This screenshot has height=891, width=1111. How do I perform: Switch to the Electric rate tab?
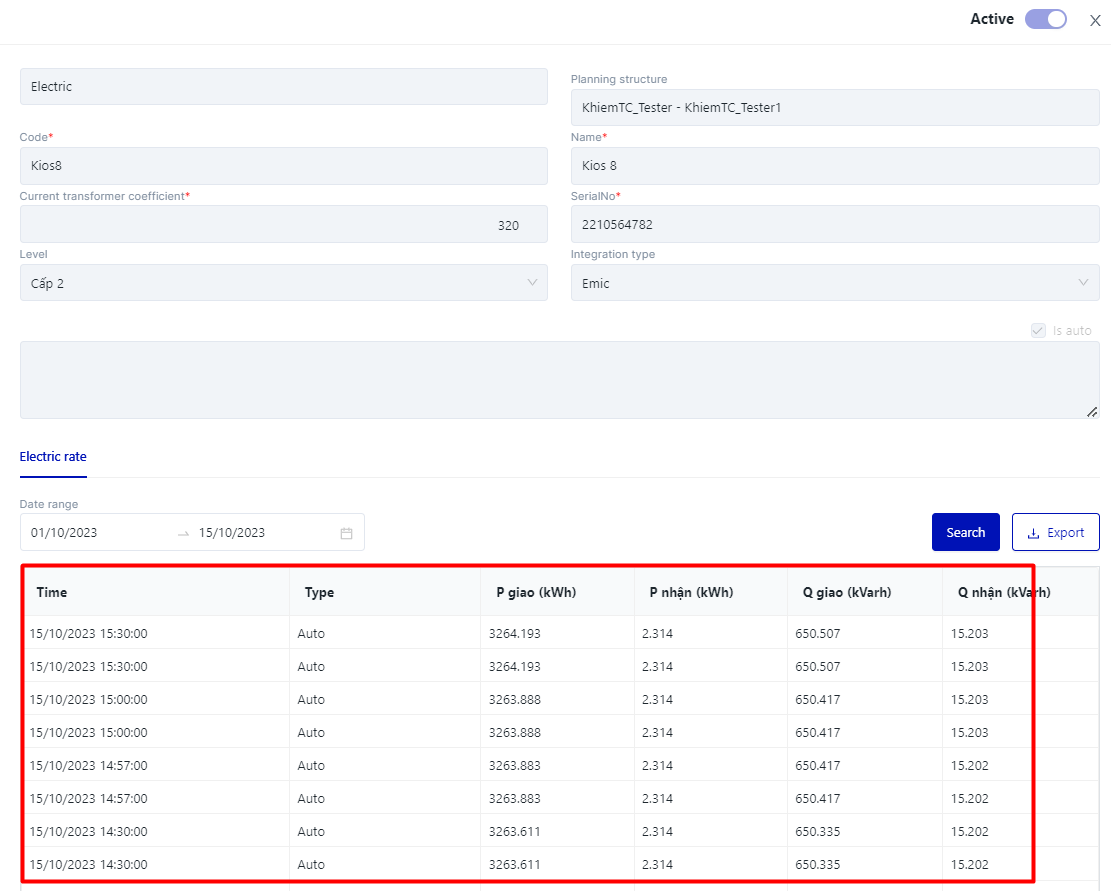[53, 457]
